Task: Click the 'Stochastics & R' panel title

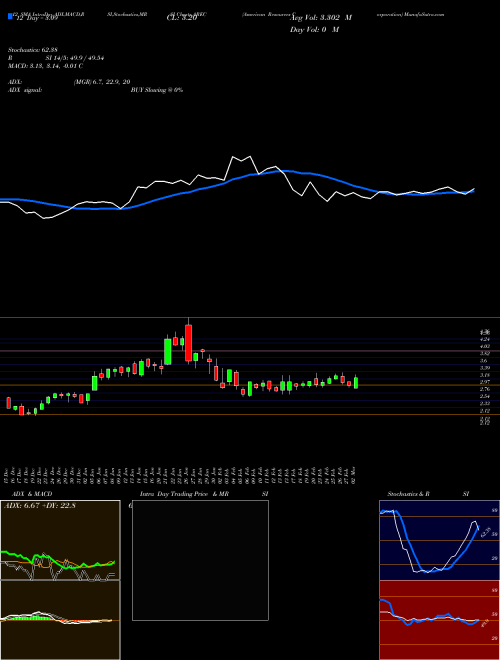Action: point(408,494)
